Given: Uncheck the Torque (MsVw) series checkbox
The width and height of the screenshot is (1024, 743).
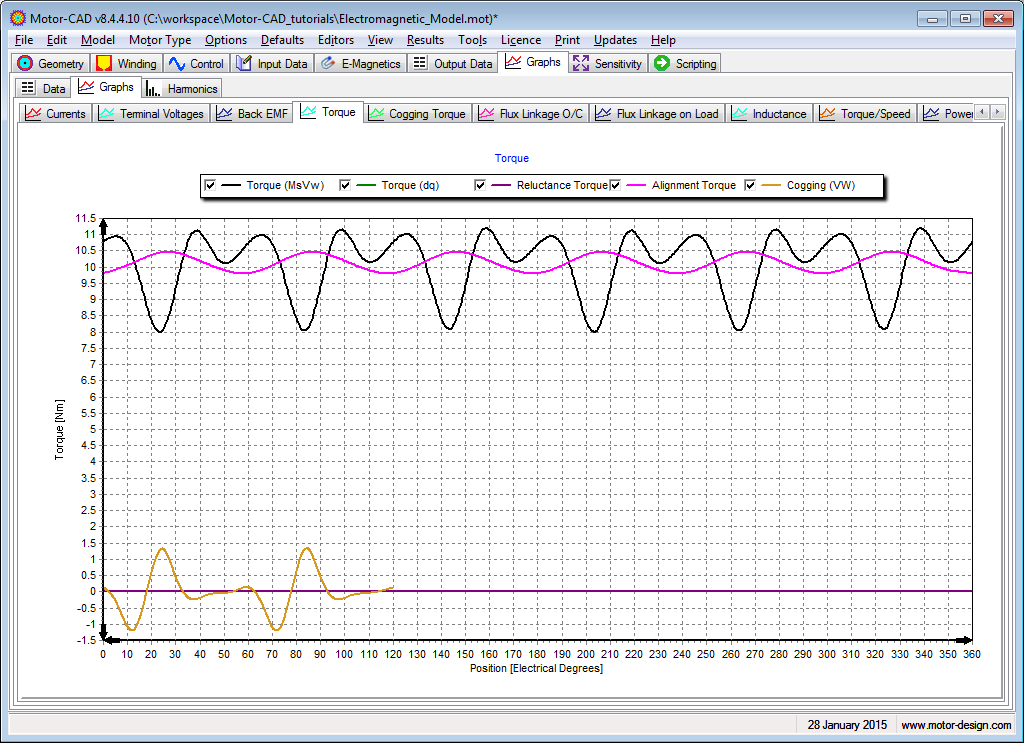Looking at the screenshot, I should tap(210, 185).
